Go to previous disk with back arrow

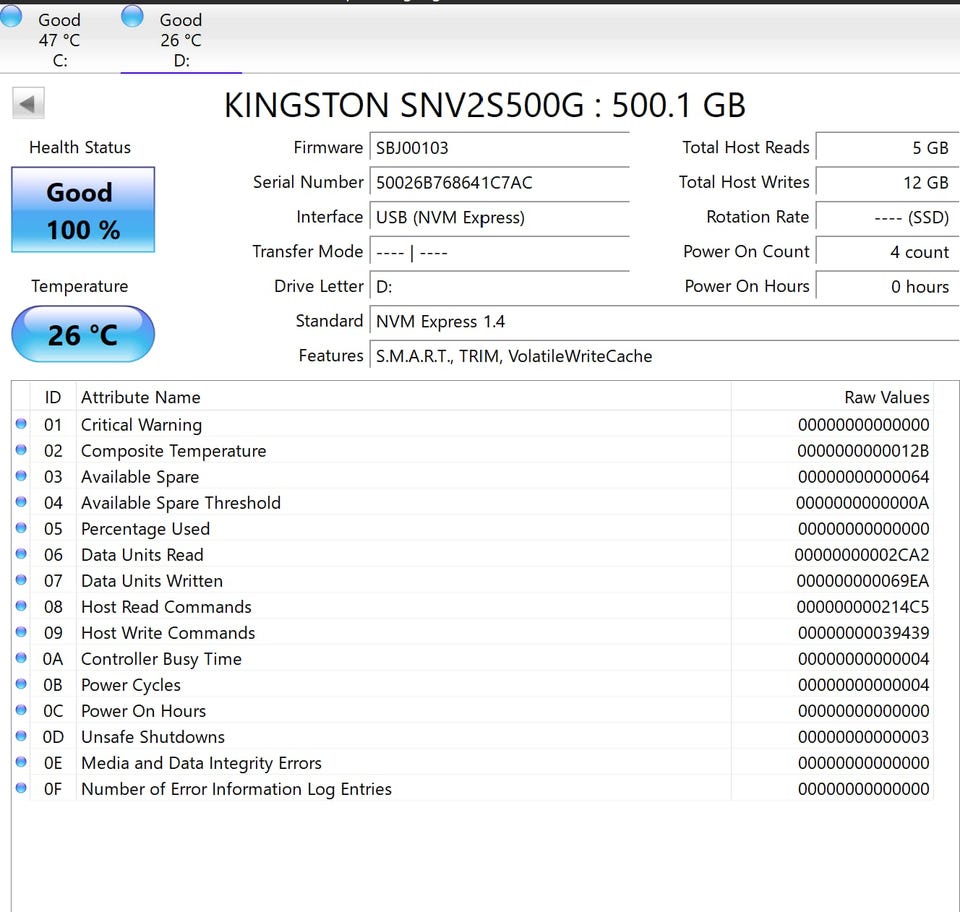coord(28,104)
